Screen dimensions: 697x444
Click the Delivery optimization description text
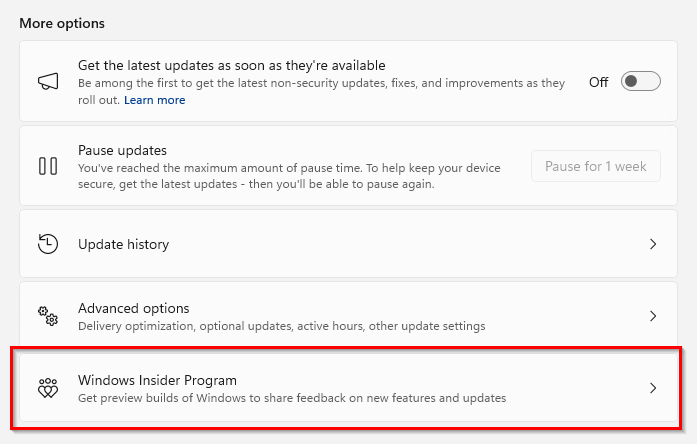tap(281, 326)
